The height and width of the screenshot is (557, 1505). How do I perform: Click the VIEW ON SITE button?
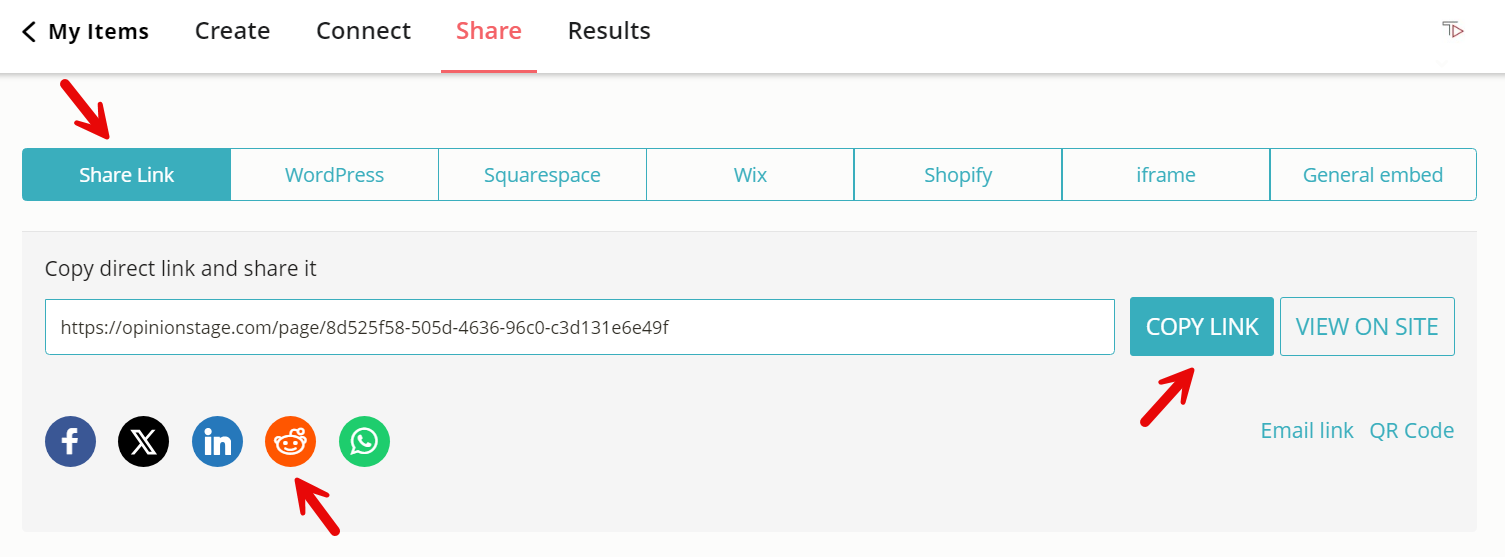pos(1367,327)
